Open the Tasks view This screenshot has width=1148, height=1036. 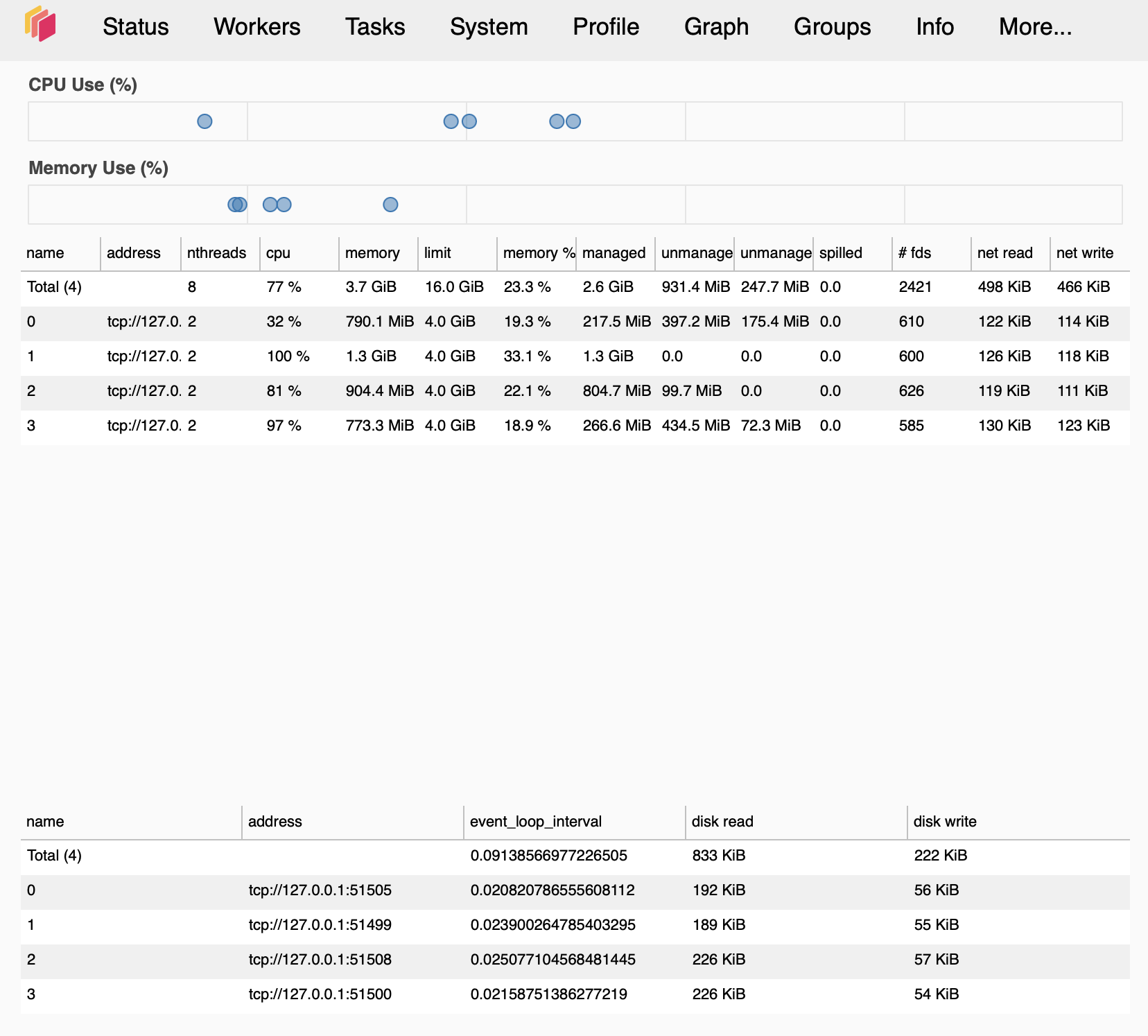[375, 27]
